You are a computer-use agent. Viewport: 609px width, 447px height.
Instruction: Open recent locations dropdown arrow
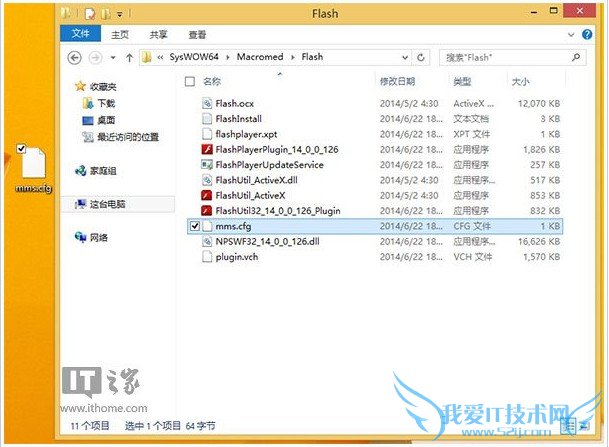tap(113, 58)
